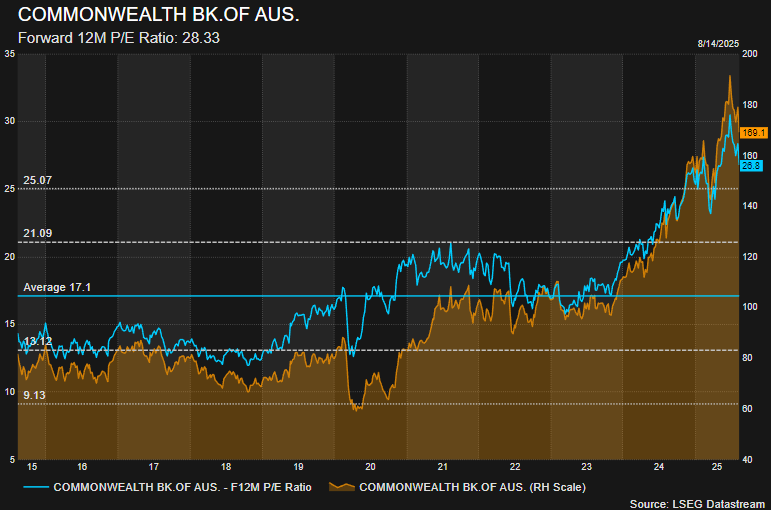Click the 35 tick on left axis
Screen dimensions: 771x510
point(9,53)
